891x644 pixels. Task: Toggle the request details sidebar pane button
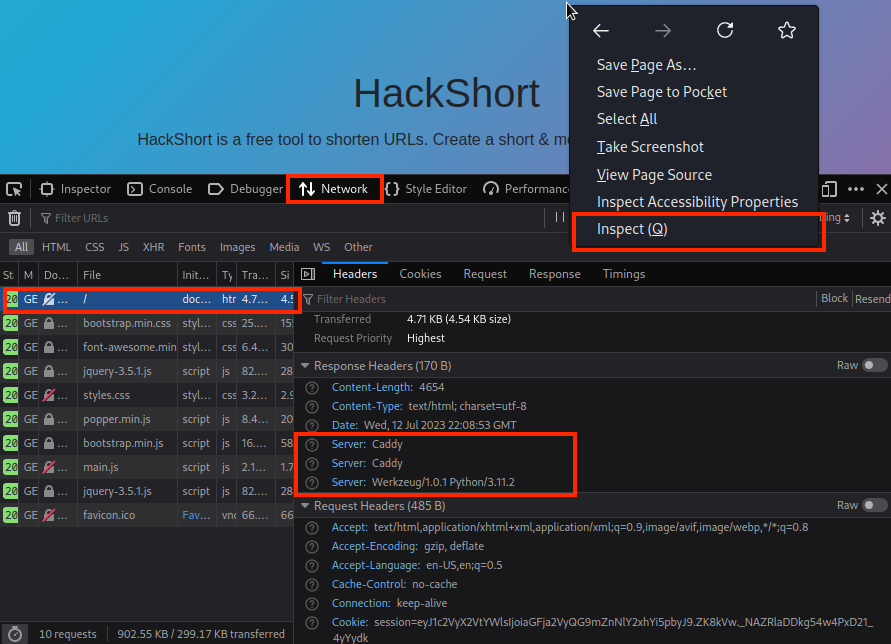tap(308, 274)
